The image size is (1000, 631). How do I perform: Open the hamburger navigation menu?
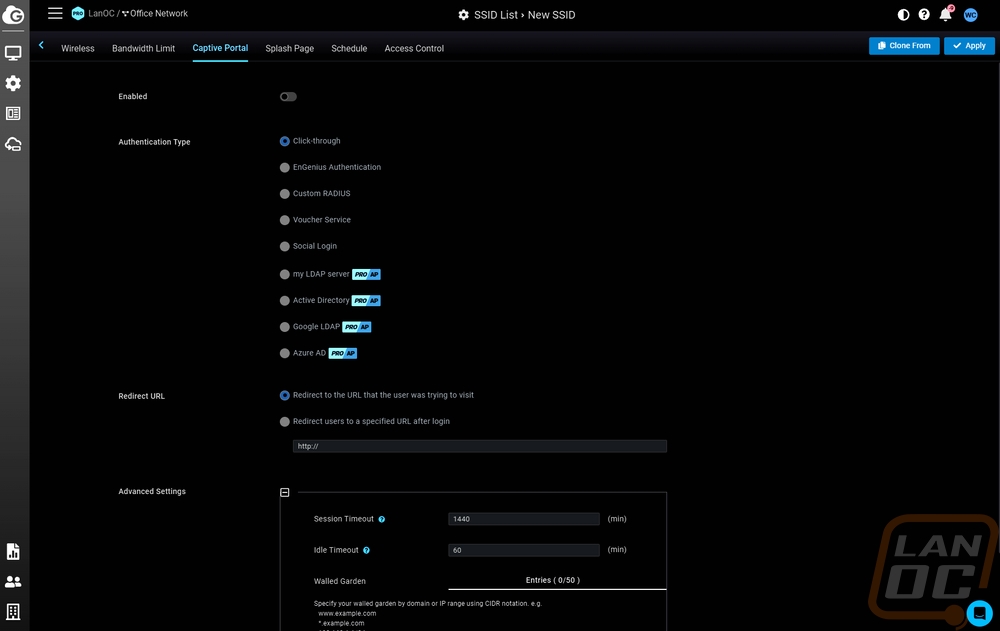[55, 14]
